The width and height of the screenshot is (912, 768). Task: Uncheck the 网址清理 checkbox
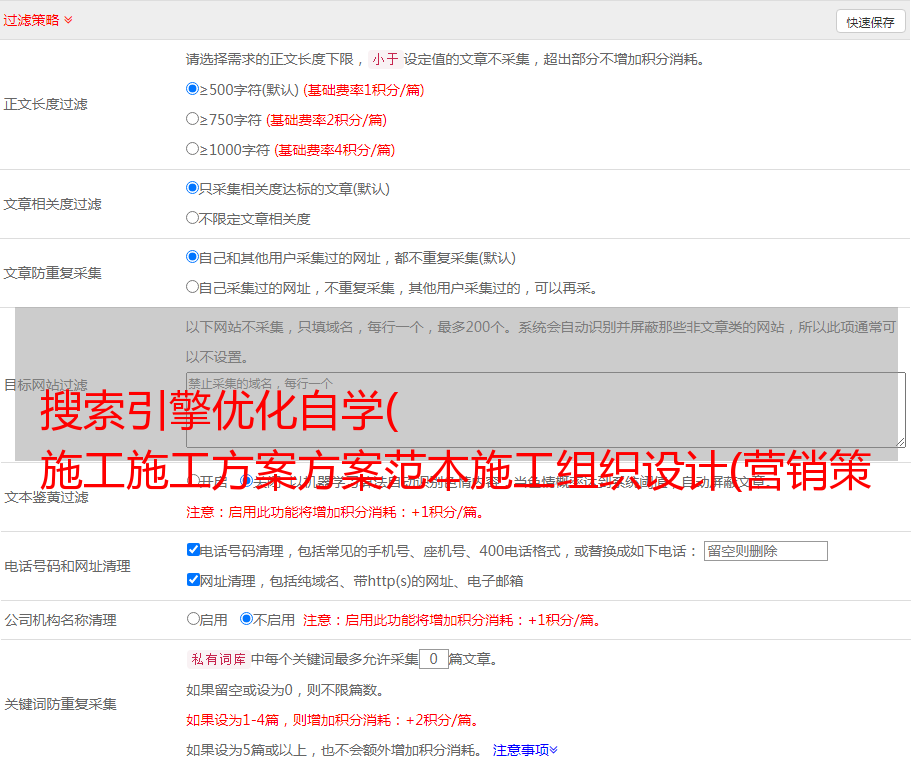pyautogui.click(x=194, y=580)
